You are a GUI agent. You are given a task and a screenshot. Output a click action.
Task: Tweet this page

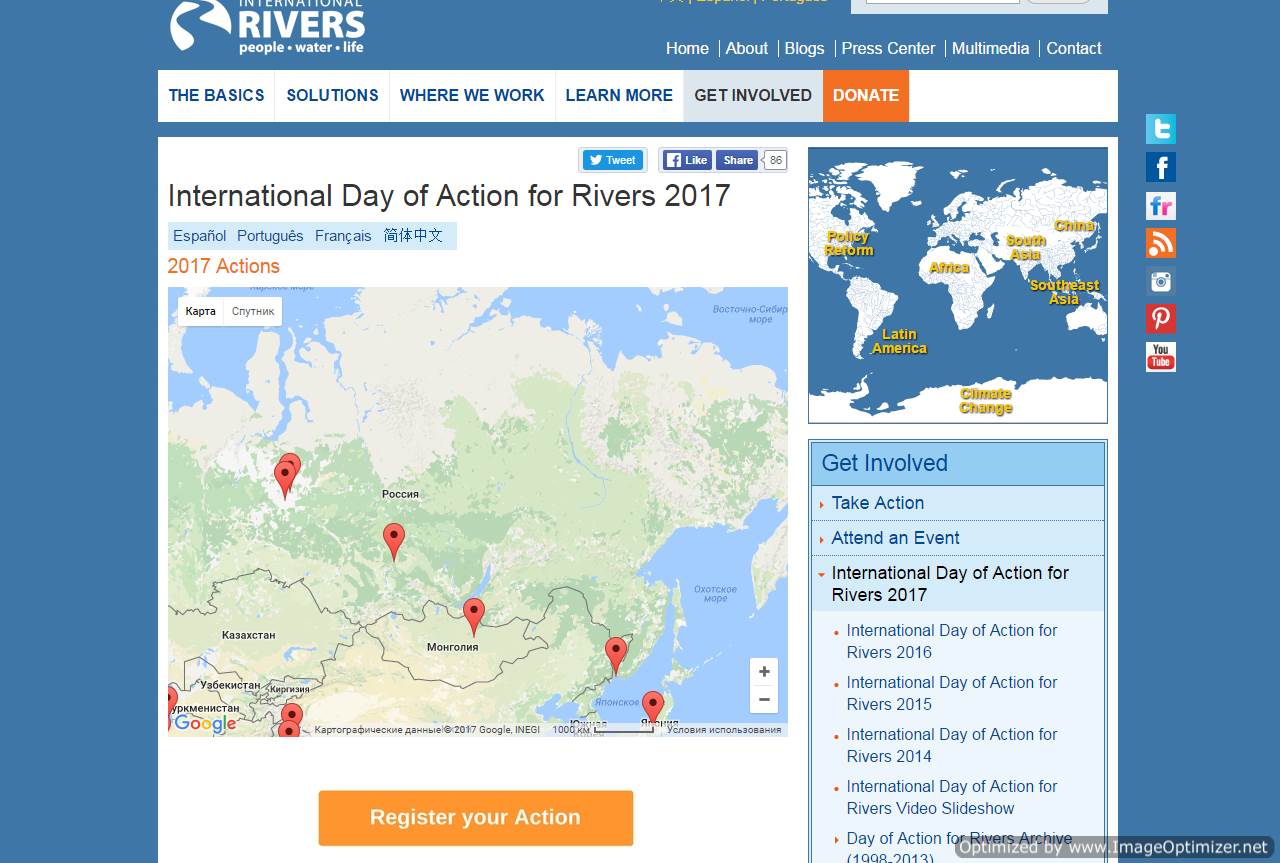[612, 160]
